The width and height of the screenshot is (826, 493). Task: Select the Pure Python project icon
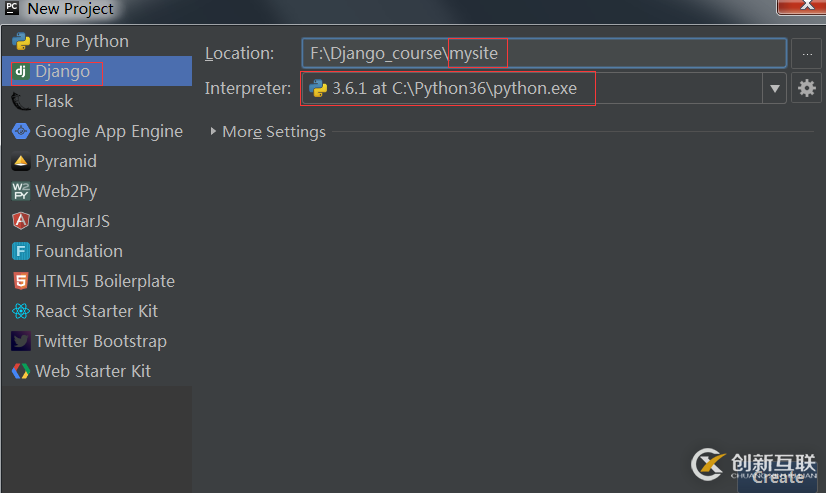[20, 41]
